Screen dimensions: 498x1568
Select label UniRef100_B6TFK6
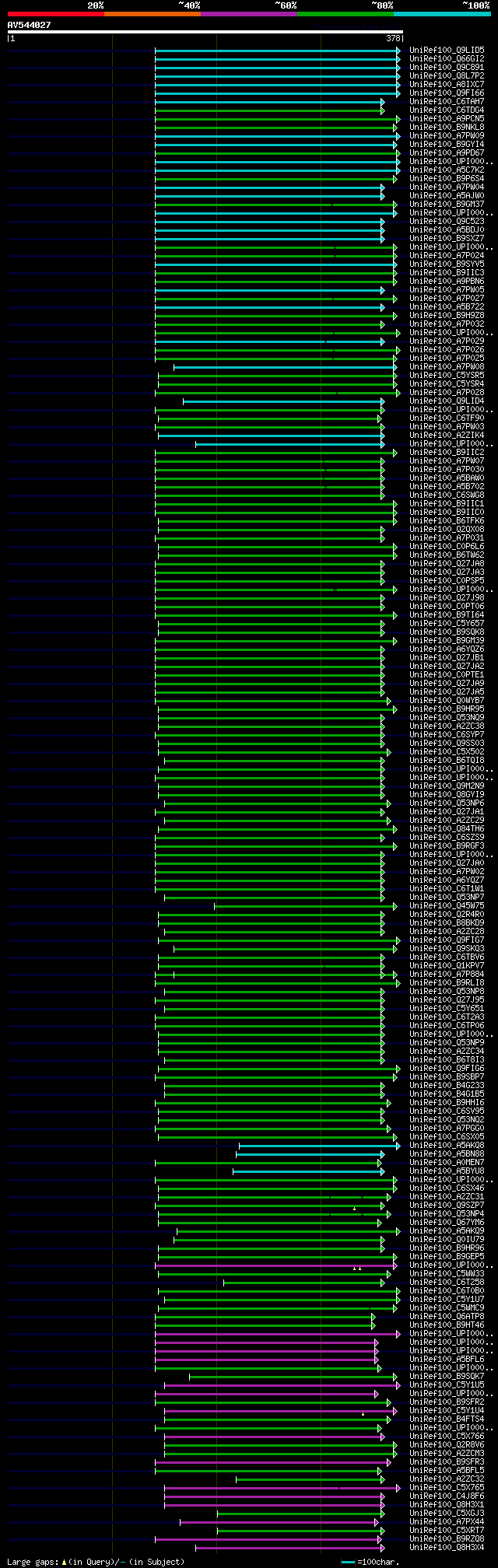(447, 521)
